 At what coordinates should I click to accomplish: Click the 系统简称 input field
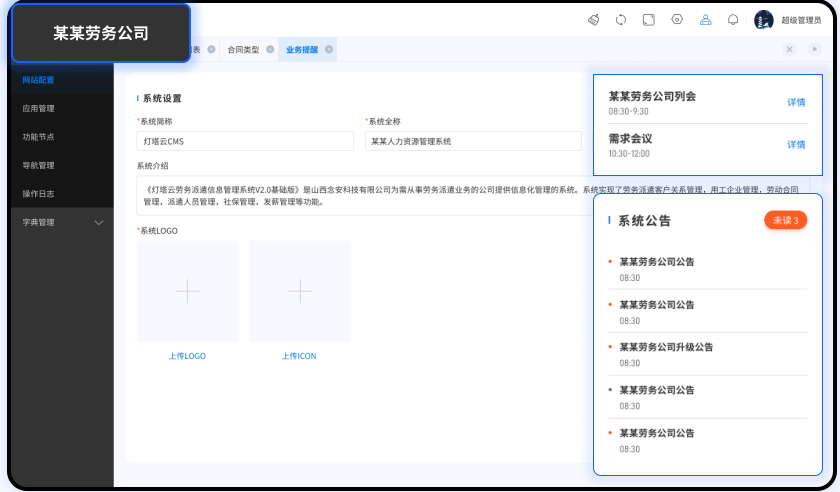245,141
